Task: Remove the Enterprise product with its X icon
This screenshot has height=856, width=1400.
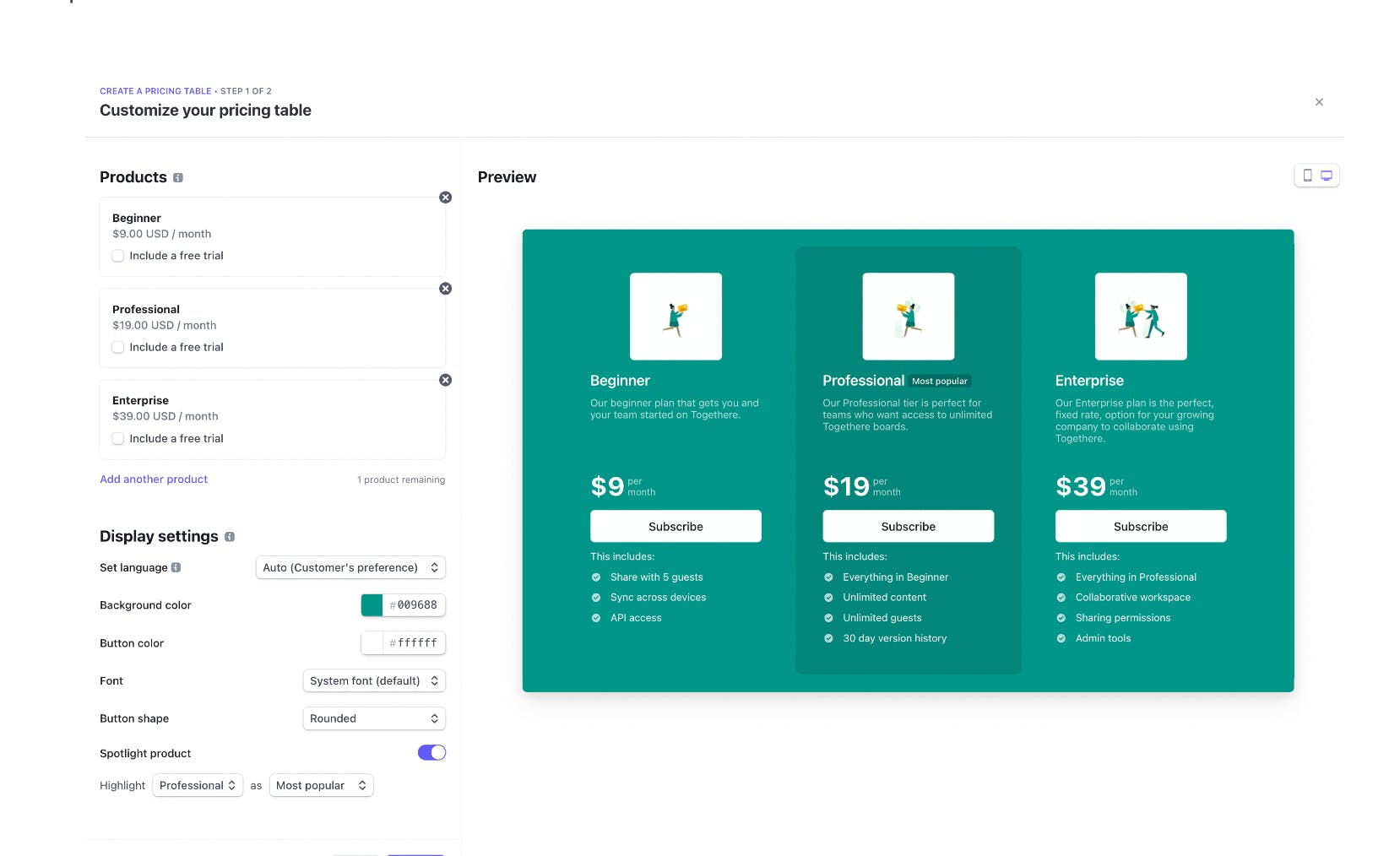Action: click(445, 380)
